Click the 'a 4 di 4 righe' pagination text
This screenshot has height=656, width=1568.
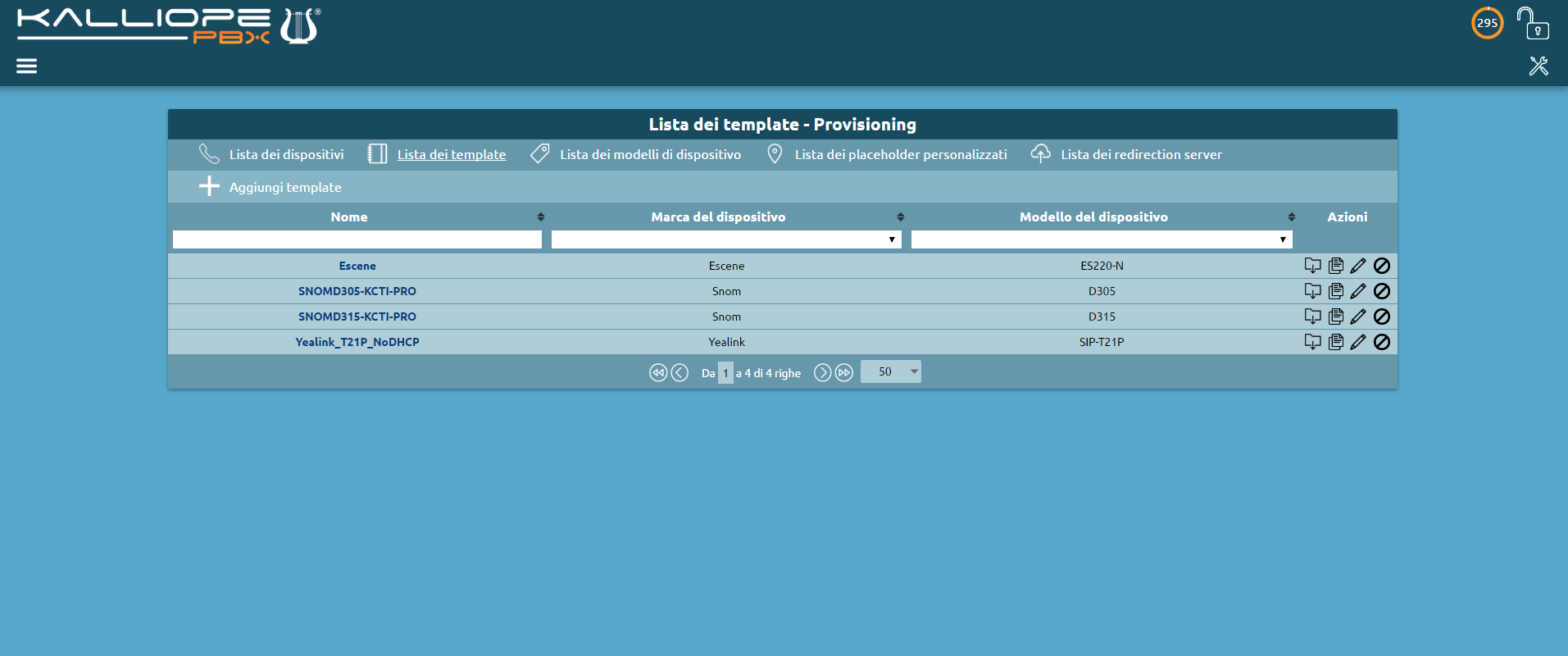pyautogui.click(x=768, y=373)
